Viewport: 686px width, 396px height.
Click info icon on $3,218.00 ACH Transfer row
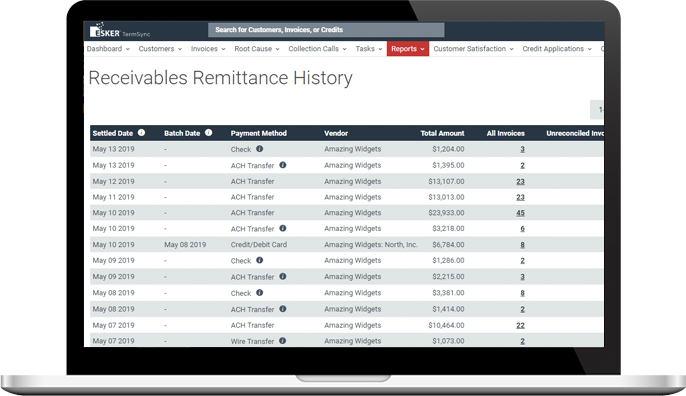[x=283, y=228]
